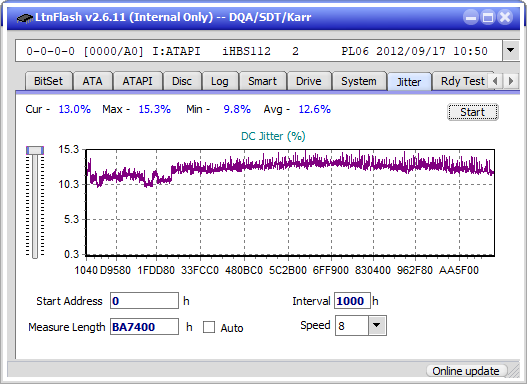The image size is (527, 384).
Task: Focus the Start Address field
Action: click(x=145, y=301)
